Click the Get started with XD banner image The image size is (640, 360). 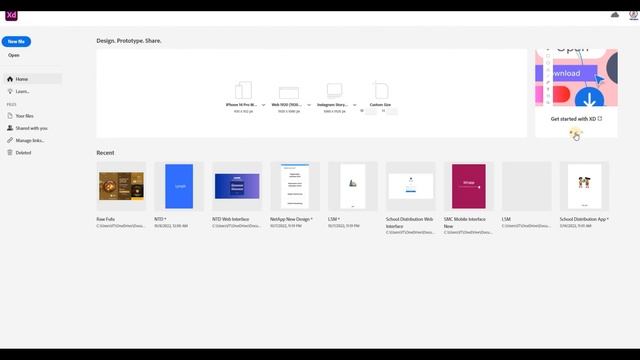point(576,78)
